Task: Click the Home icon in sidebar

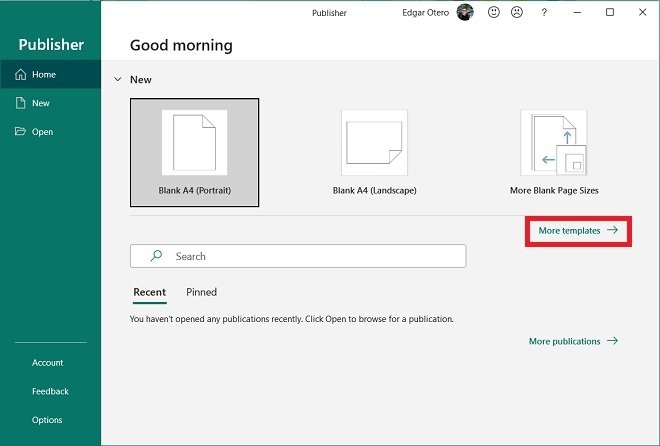Action: [x=20, y=74]
